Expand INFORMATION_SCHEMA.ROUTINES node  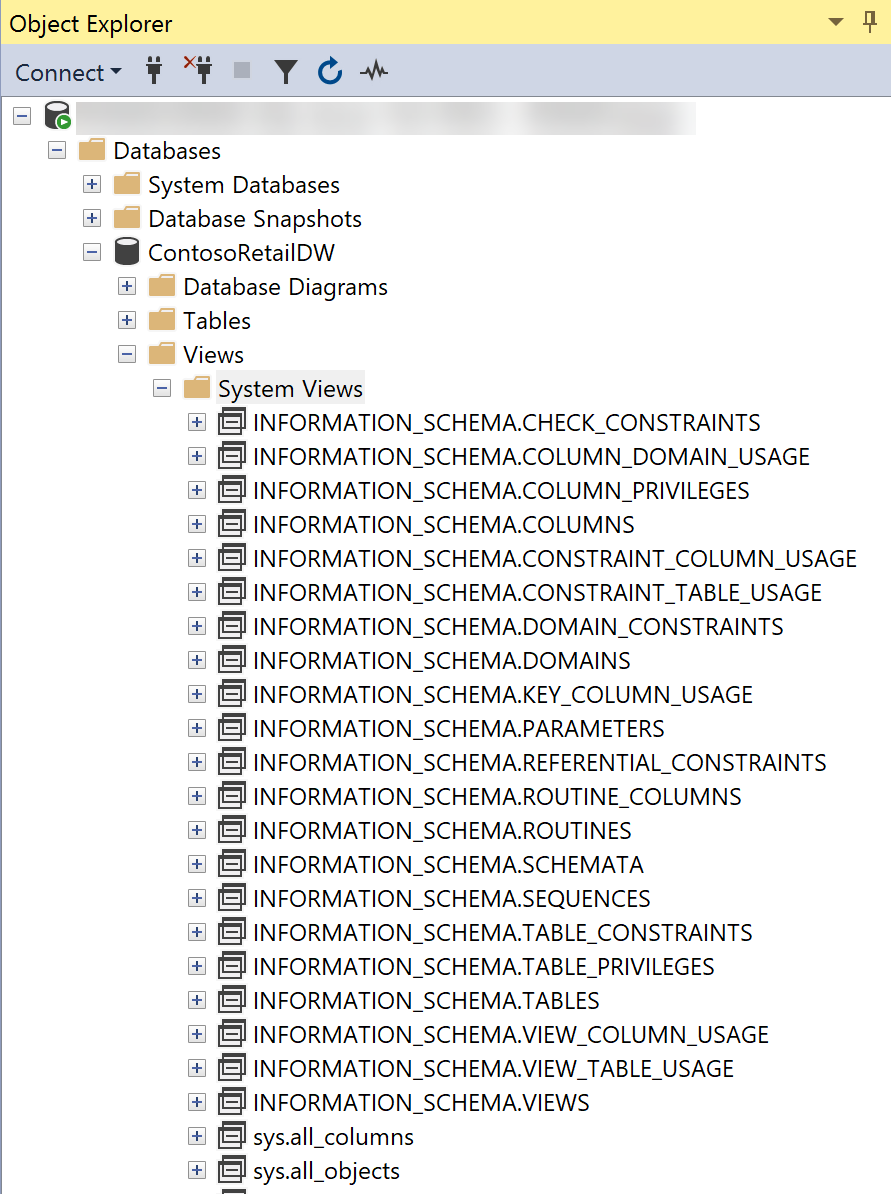(197, 830)
